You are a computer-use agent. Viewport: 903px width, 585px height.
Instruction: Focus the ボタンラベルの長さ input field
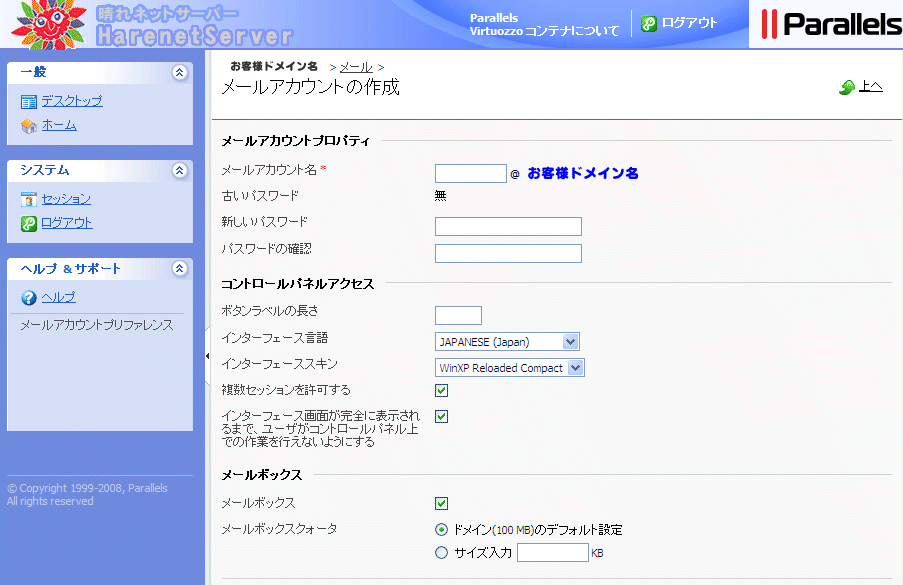[458, 316]
